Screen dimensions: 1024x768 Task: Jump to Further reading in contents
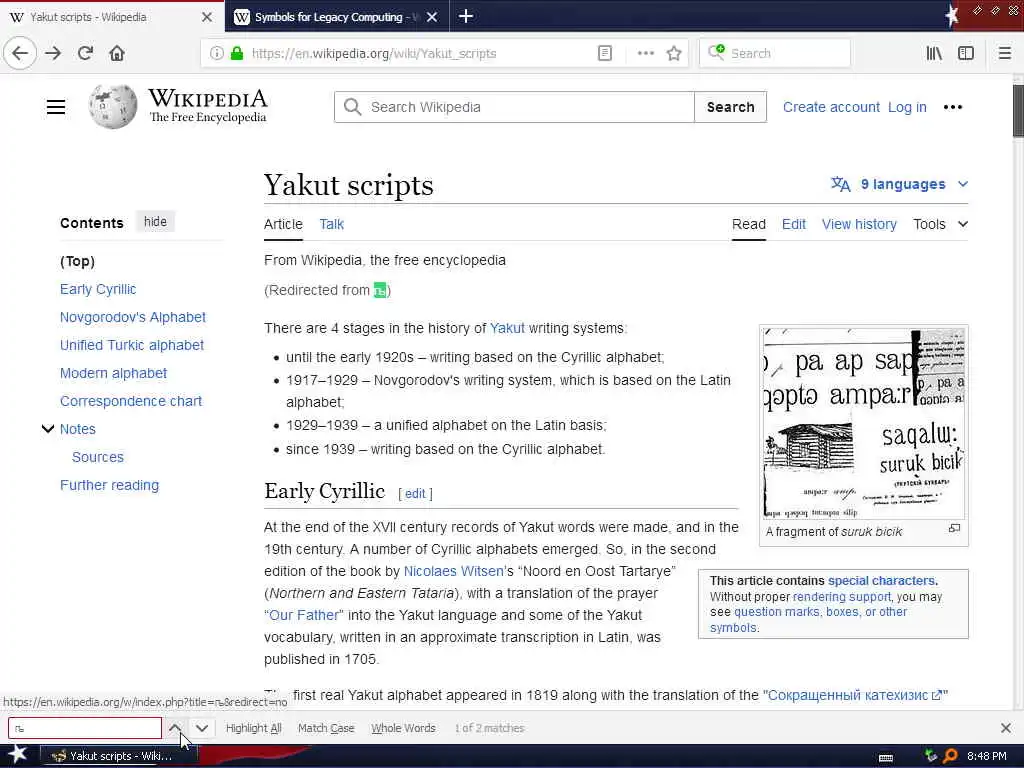(x=109, y=485)
